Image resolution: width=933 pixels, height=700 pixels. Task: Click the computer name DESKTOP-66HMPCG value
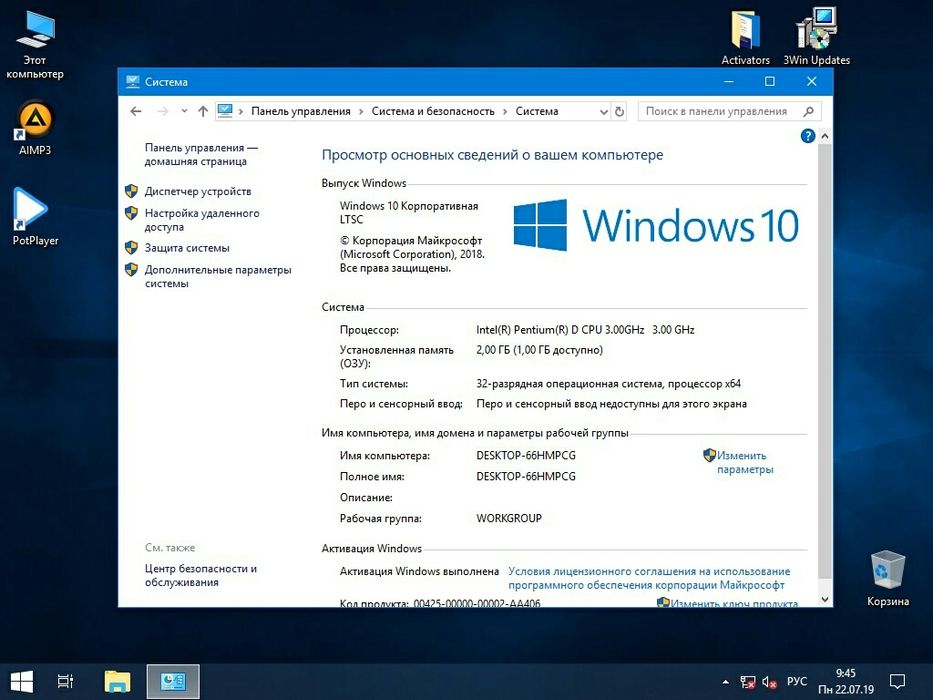(526, 456)
